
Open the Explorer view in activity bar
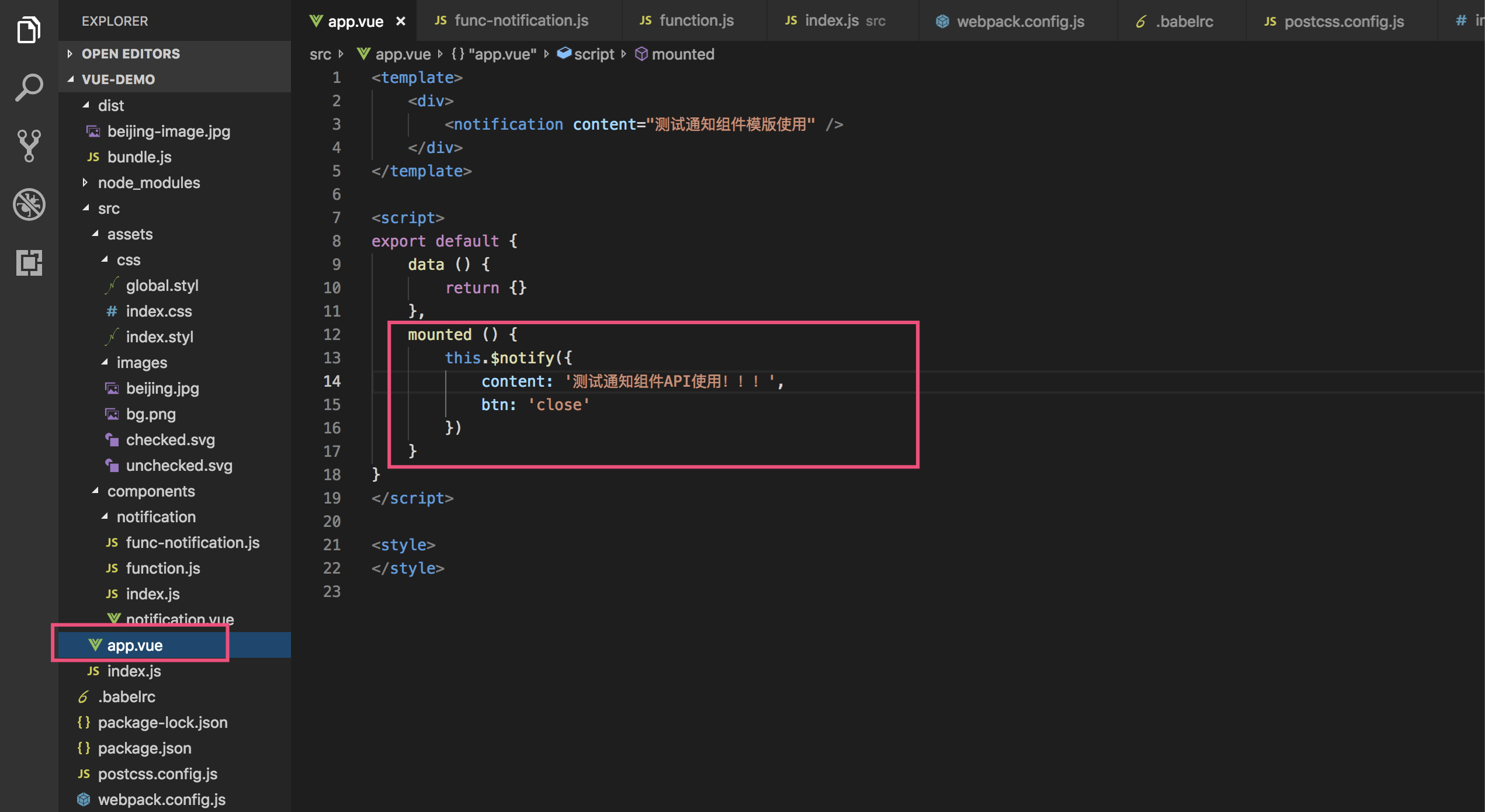pos(29,29)
